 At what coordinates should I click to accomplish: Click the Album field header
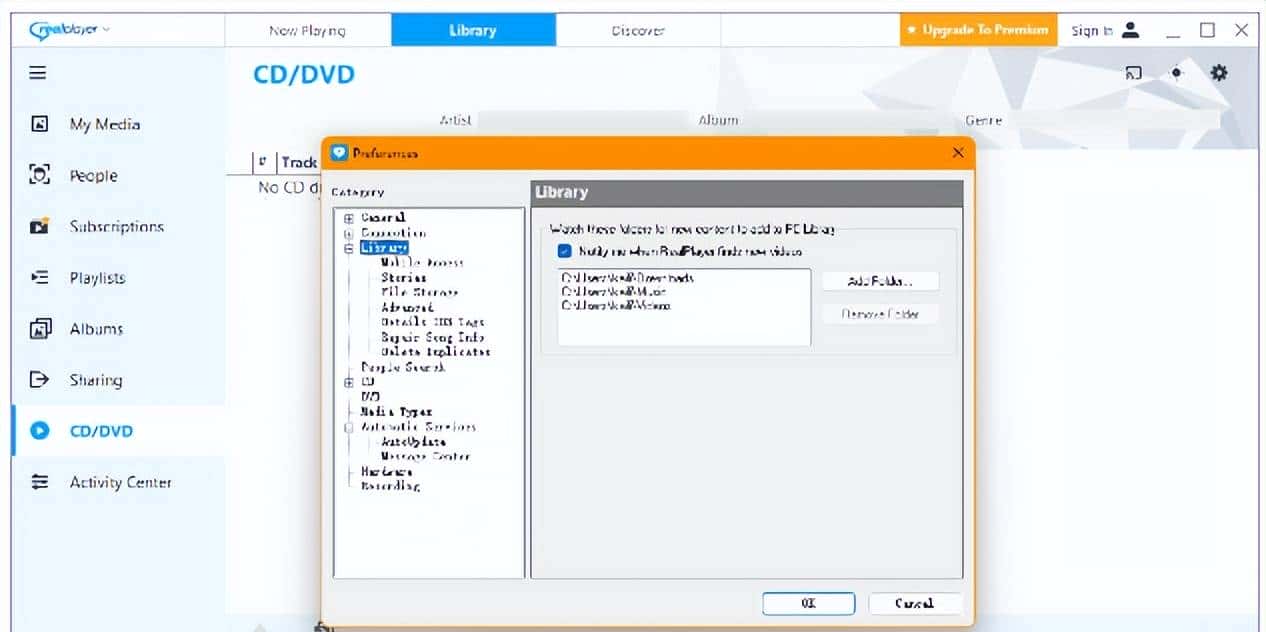[718, 120]
